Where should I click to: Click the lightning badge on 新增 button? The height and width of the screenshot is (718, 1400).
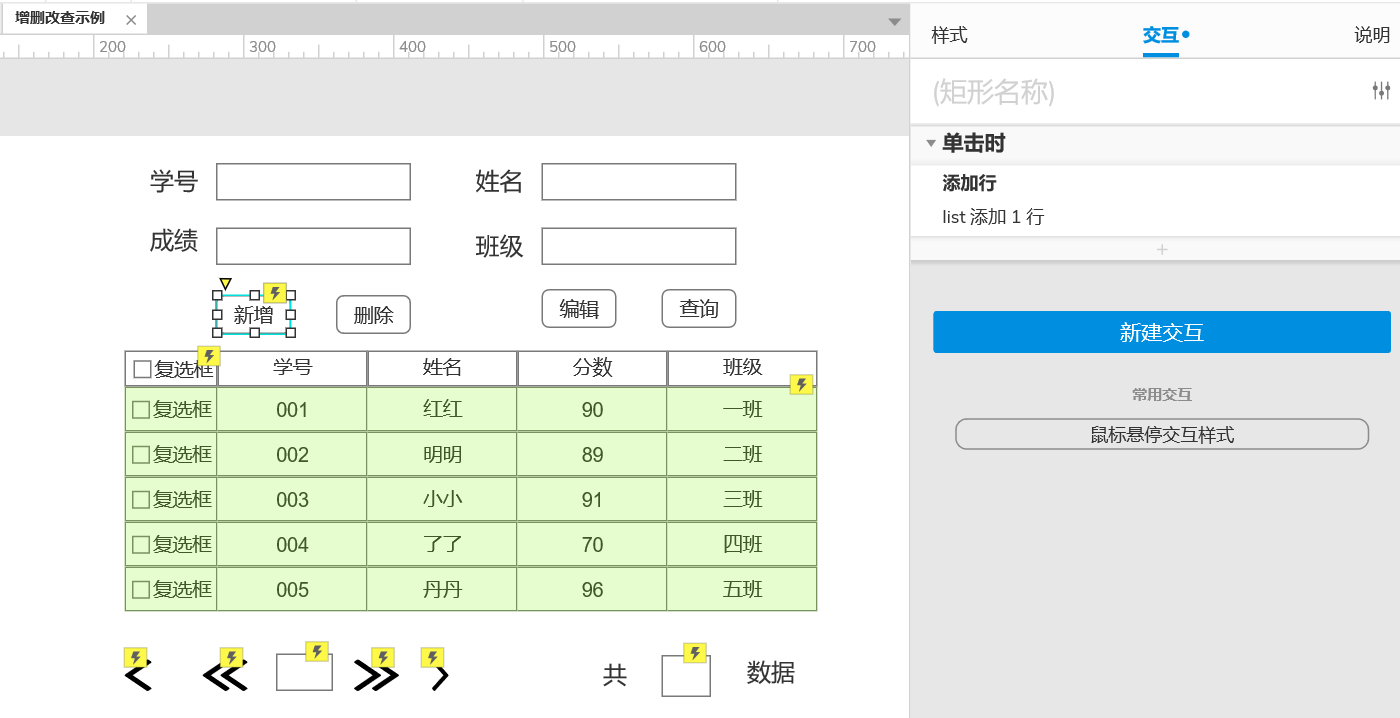275,293
